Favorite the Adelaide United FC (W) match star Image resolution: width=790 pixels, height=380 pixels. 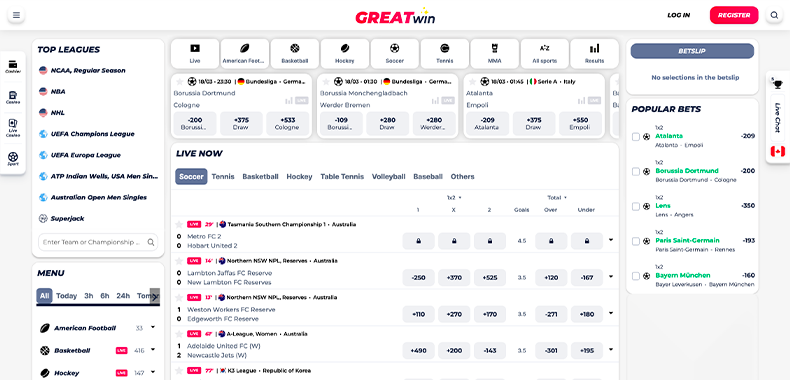click(x=178, y=334)
